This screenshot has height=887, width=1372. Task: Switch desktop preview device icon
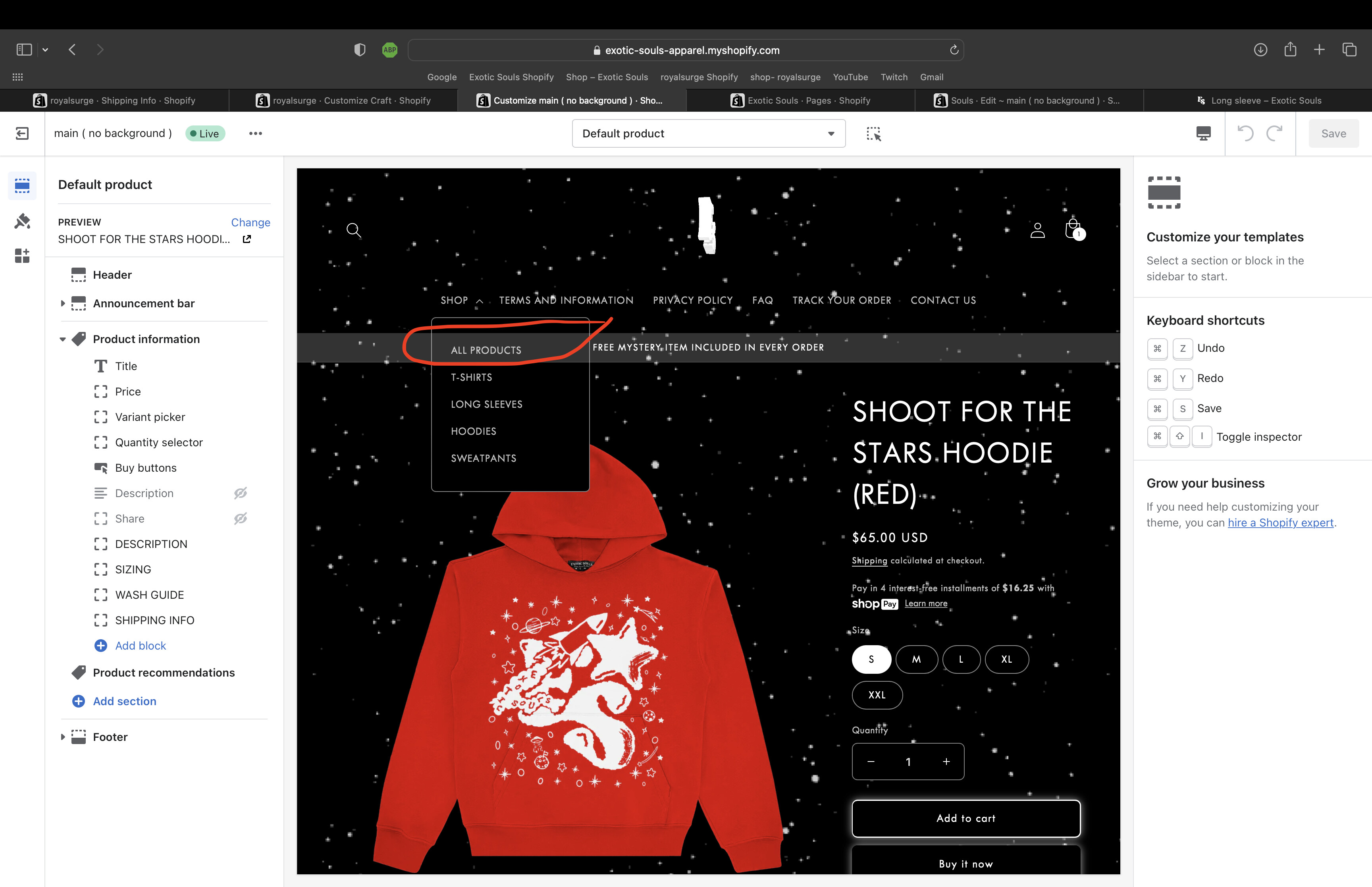coord(1203,134)
